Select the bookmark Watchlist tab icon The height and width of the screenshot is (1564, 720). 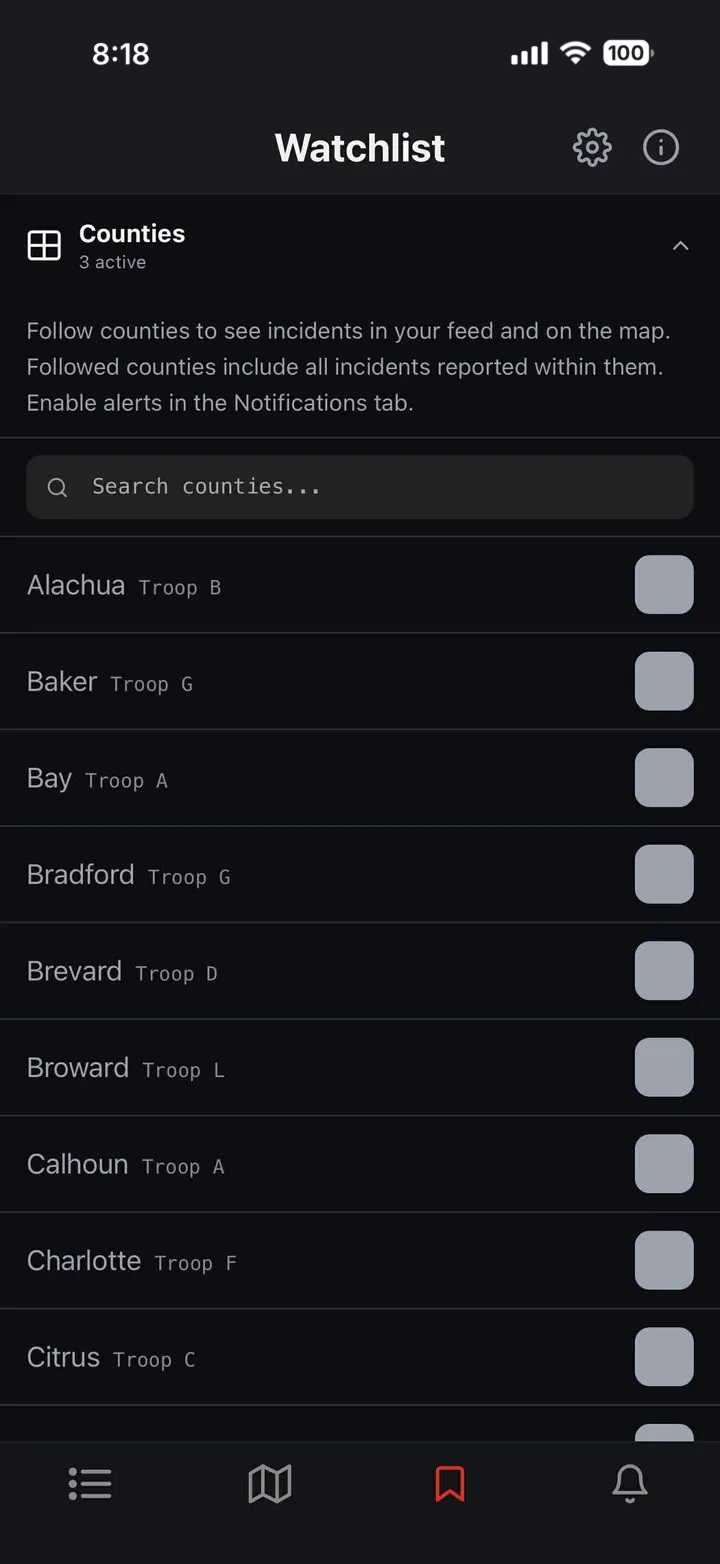coord(450,1484)
